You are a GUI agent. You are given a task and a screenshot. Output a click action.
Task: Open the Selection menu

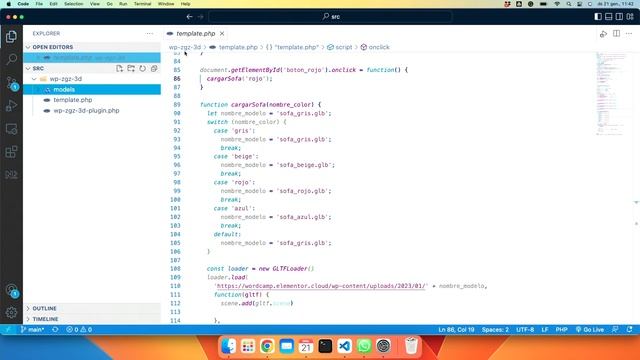(x=73, y=4)
